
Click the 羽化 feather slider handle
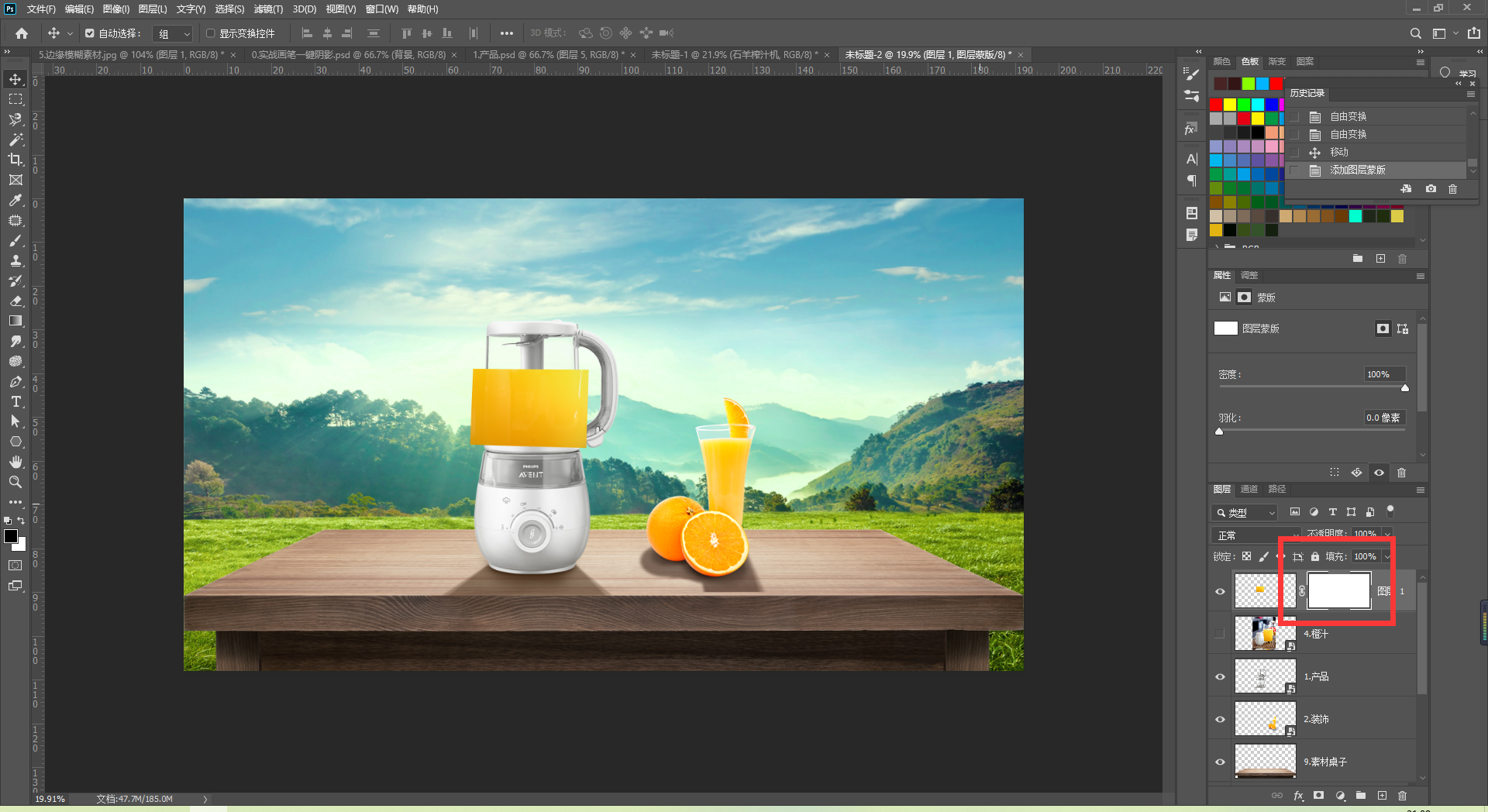click(x=1219, y=431)
